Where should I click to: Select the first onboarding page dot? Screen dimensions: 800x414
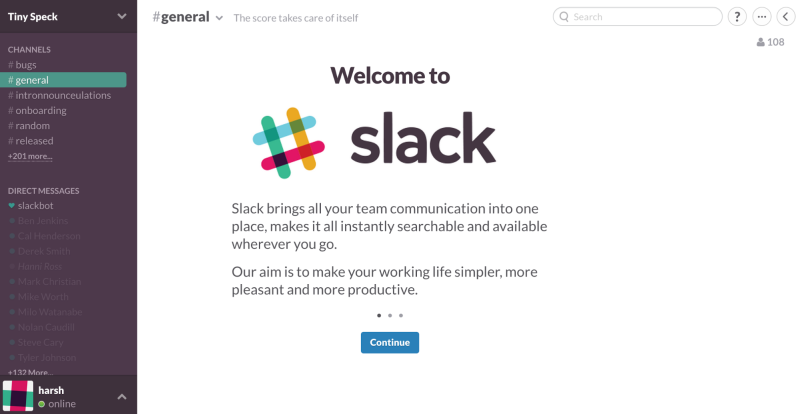point(379,315)
